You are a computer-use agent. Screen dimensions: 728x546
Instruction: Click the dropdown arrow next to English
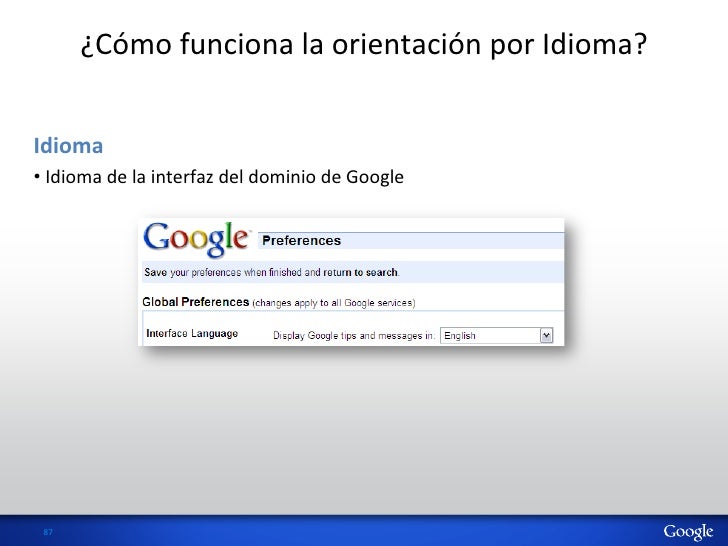click(x=546, y=335)
